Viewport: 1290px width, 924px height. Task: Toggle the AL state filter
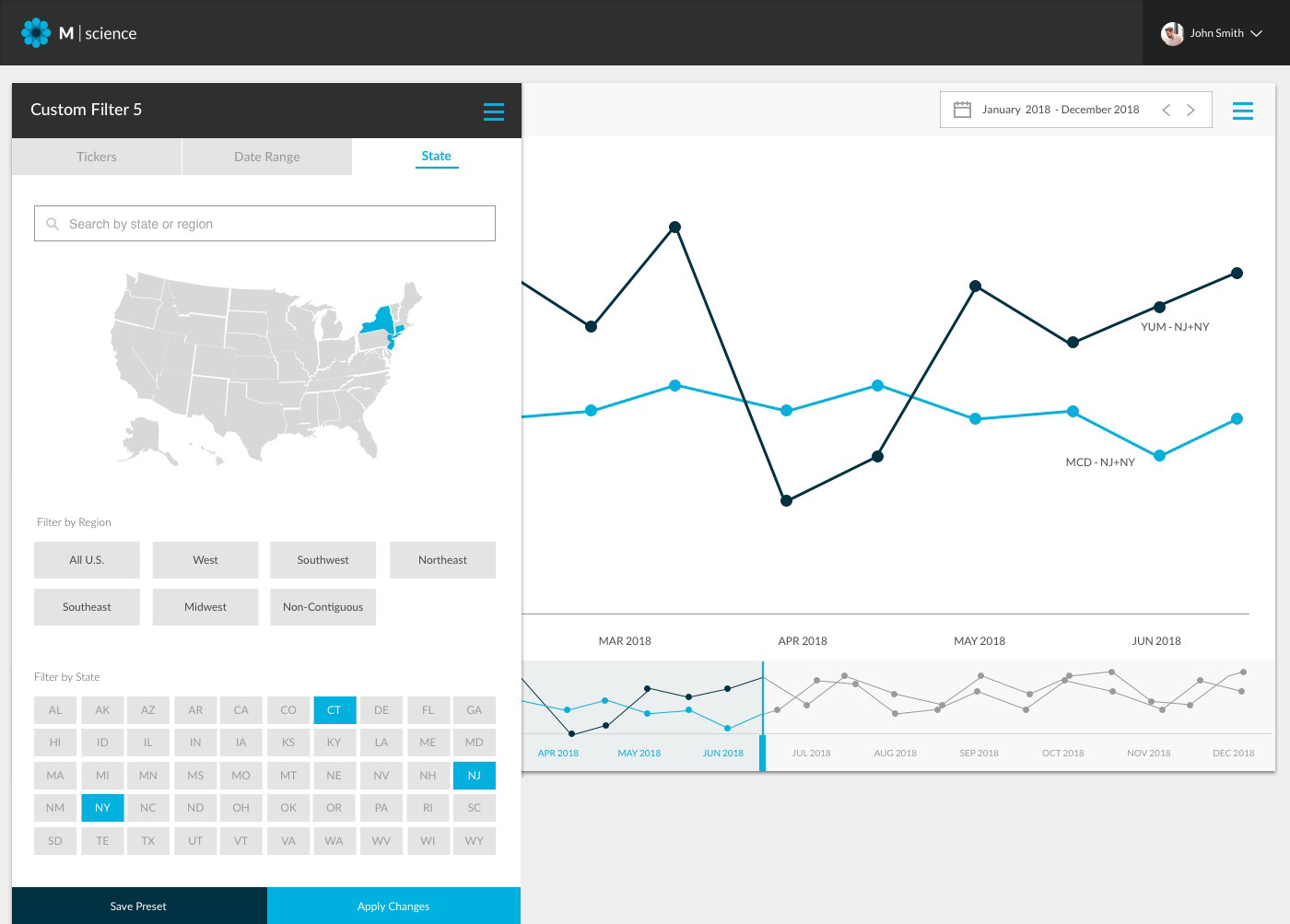tap(55, 710)
